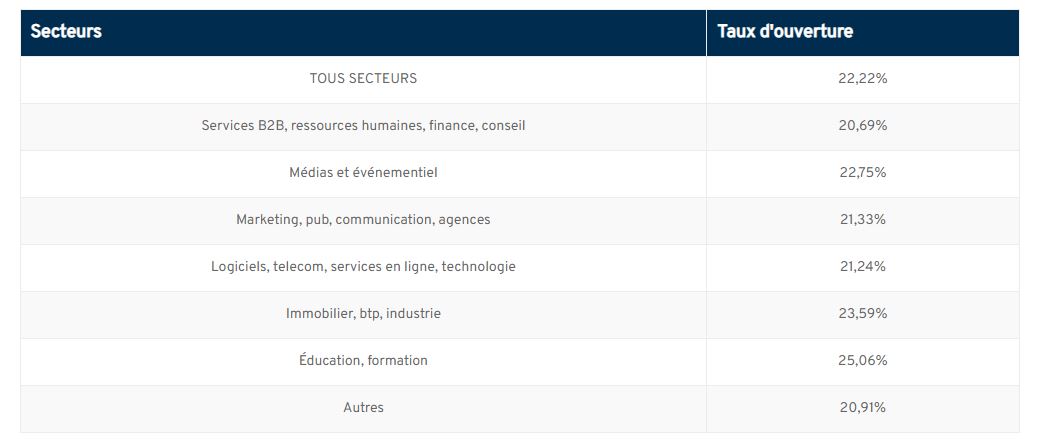Click the 22,75% rate cell
The image size is (1040, 446).
[862, 173]
